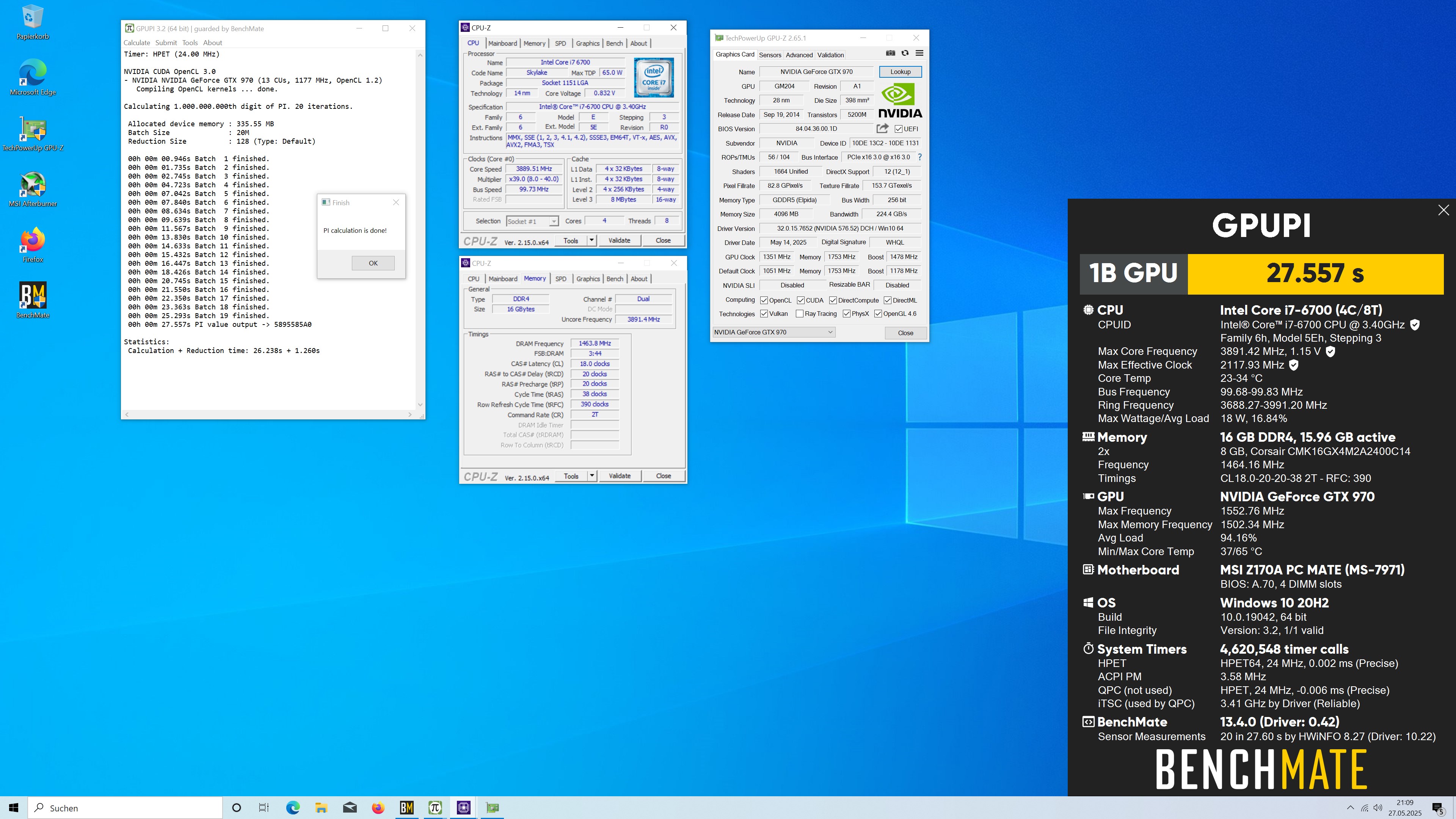Toggle the Ray Tracing checkbox
Image resolution: width=1456 pixels, height=819 pixels.
pyautogui.click(x=799, y=314)
